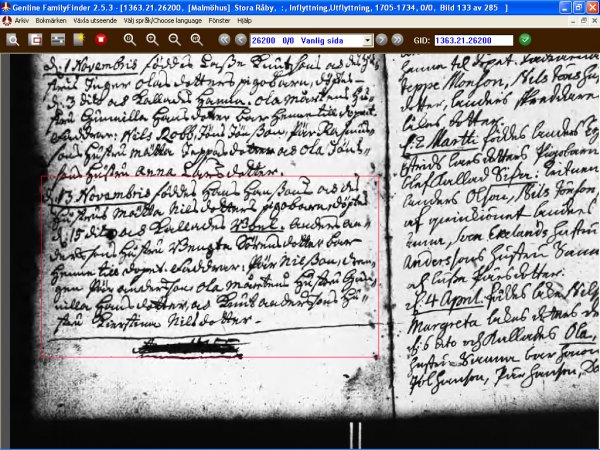The image size is (600, 450).
Task: Jump to the last page
Action: coord(397,39)
